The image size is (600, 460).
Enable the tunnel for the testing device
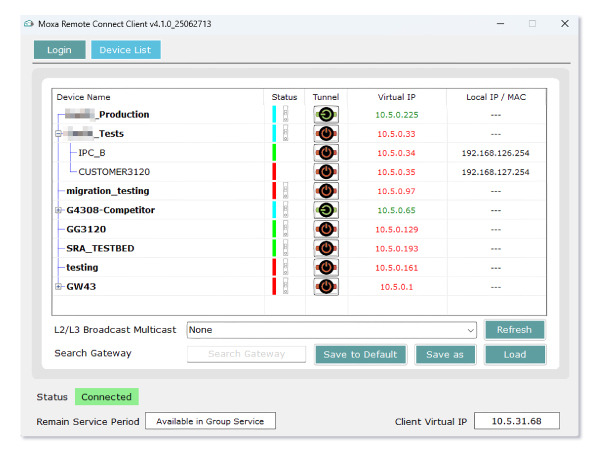[x=326, y=268]
